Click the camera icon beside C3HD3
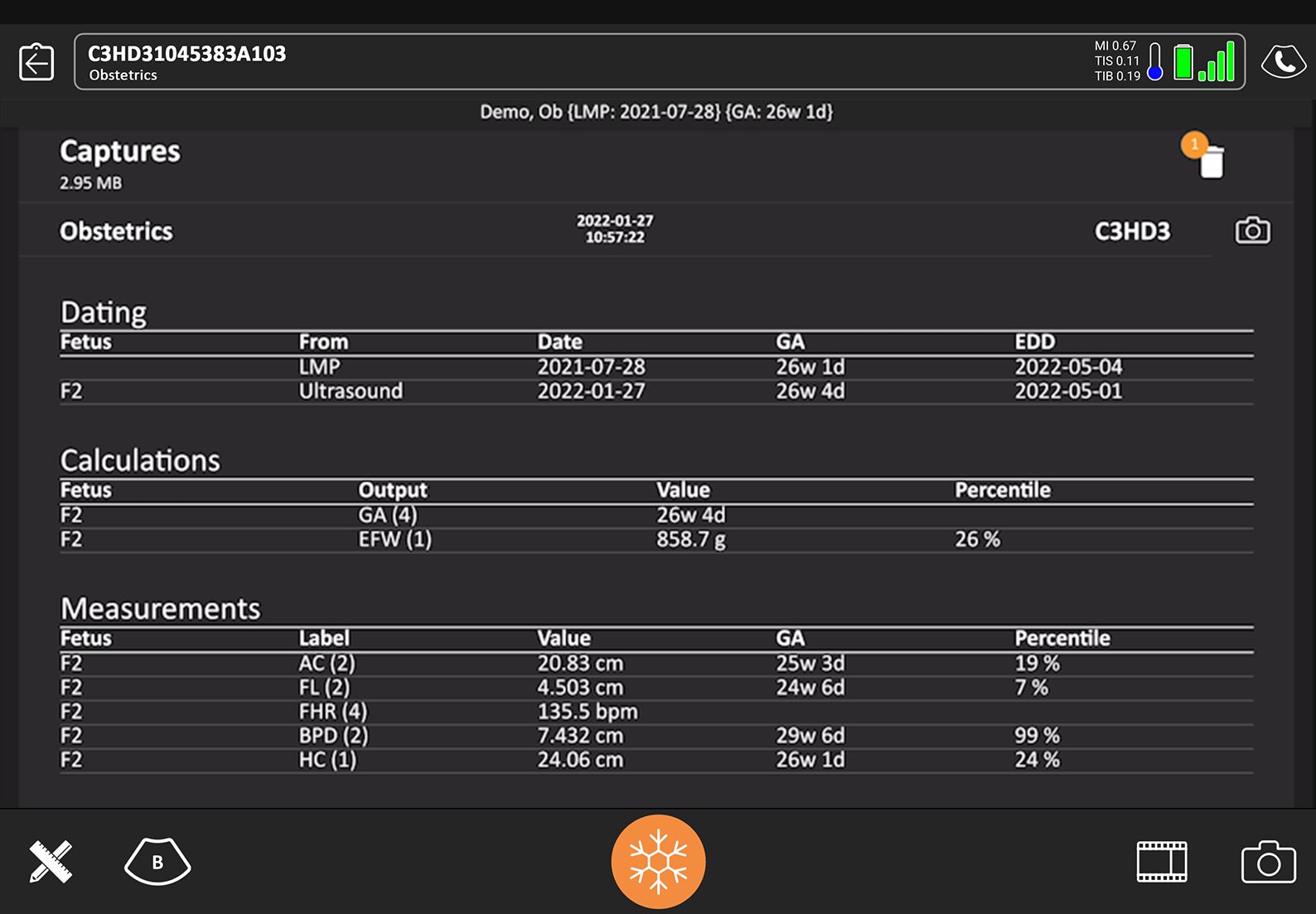1316x914 pixels. point(1252,230)
